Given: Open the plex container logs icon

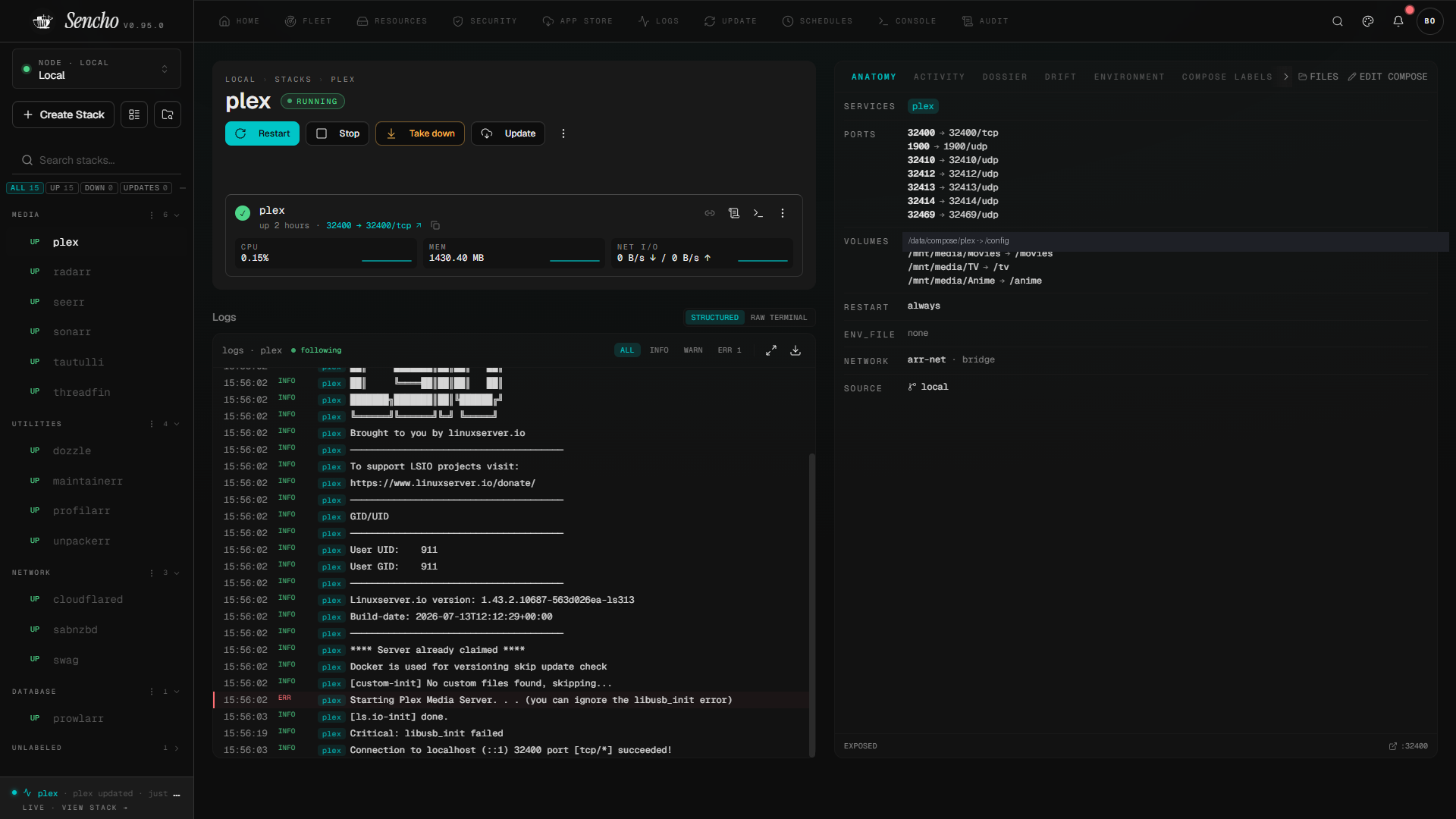Looking at the screenshot, I should click(734, 214).
